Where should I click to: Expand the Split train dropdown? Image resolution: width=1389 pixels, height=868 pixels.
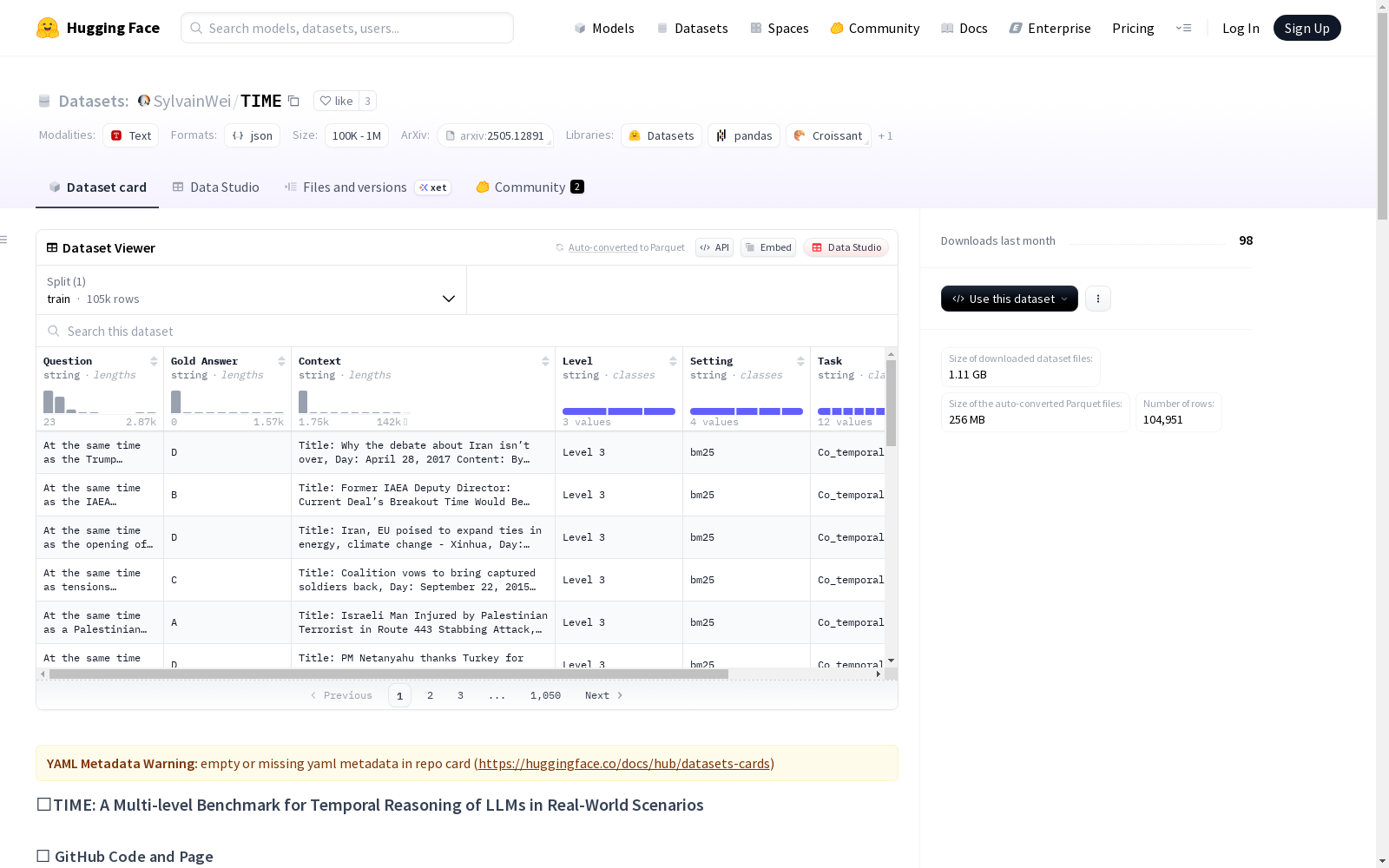tap(252, 290)
